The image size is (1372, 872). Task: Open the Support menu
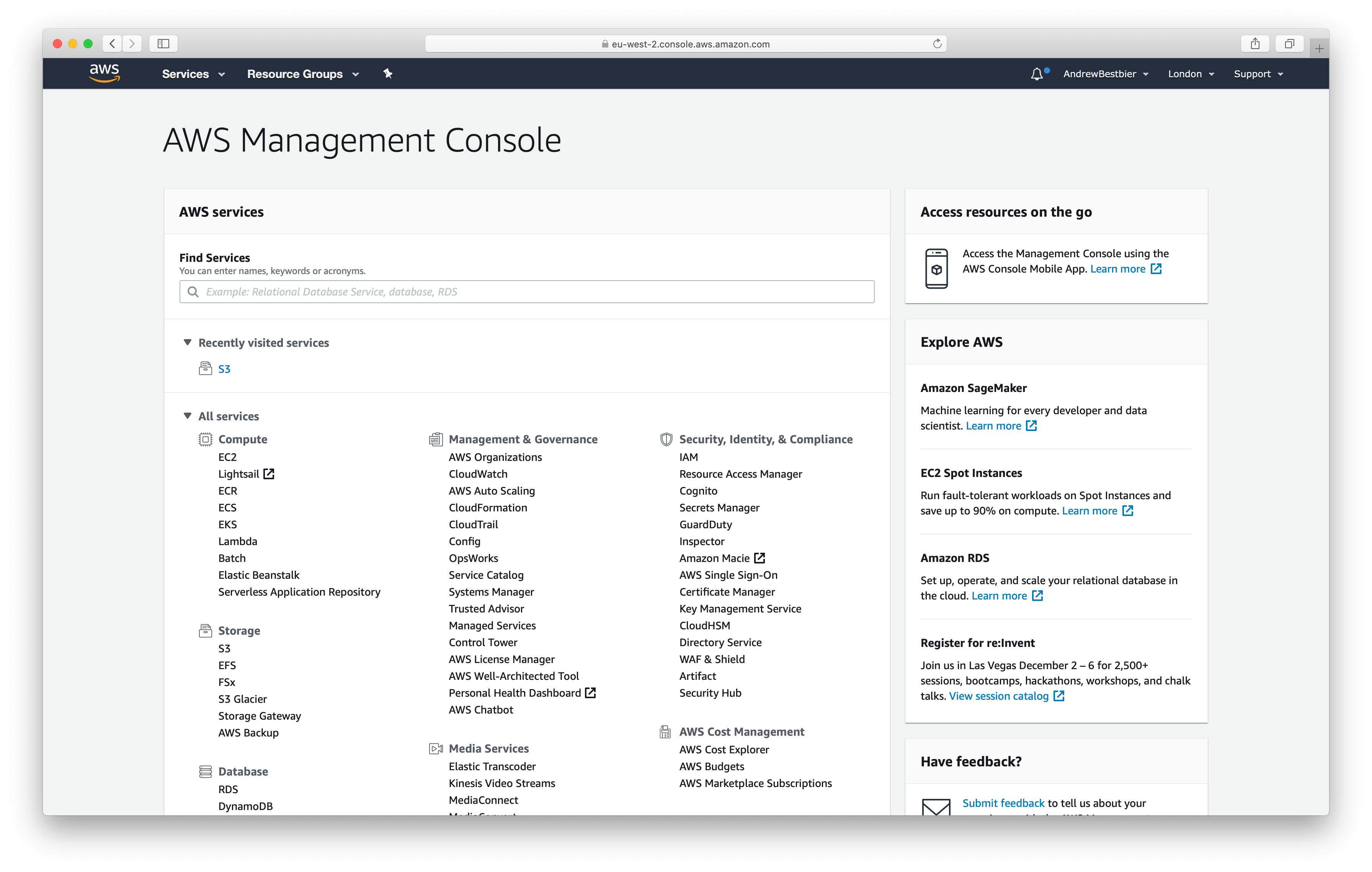[1258, 74]
